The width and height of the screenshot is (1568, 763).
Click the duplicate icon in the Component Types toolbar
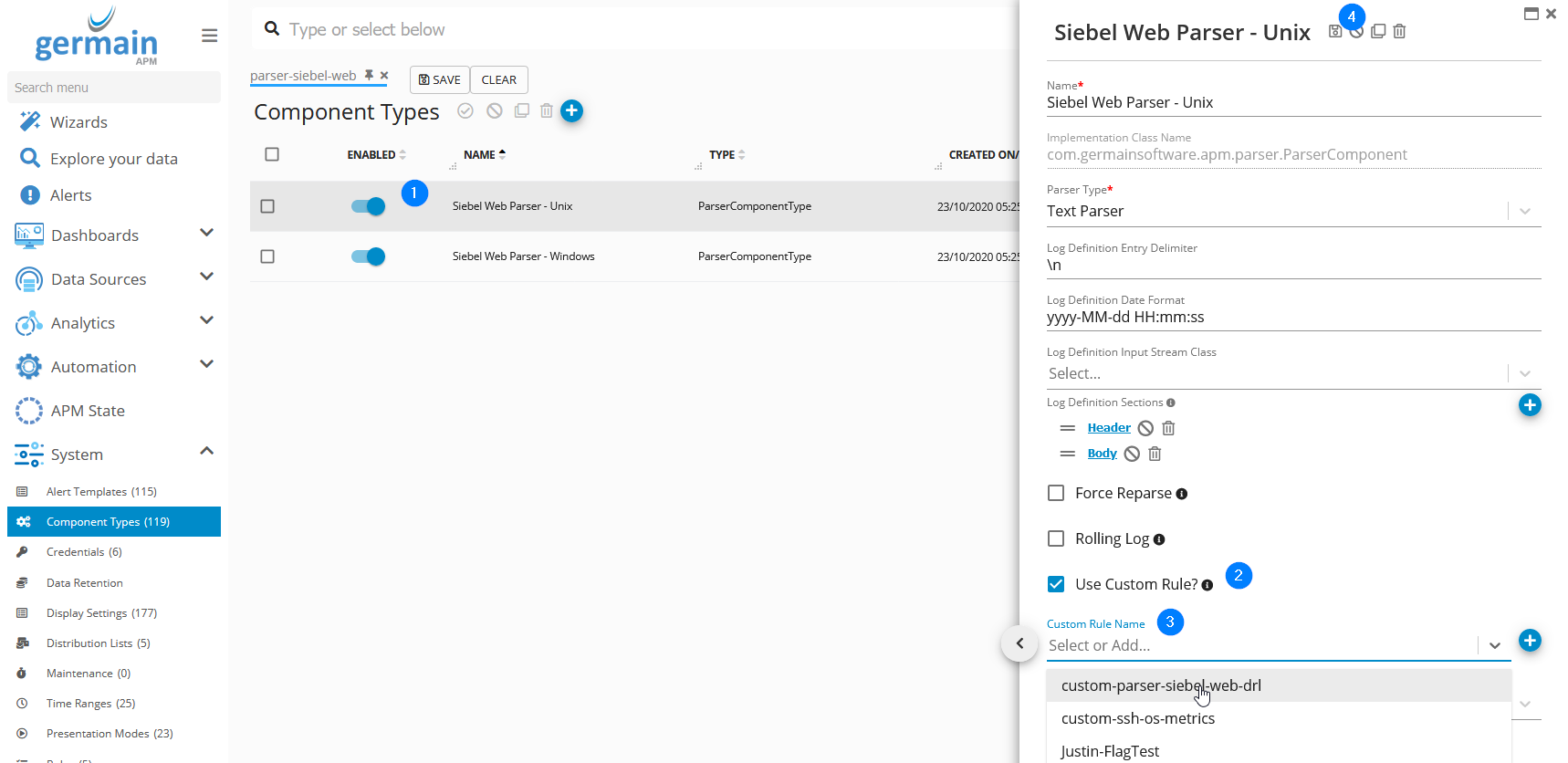pyautogui.click(x=521, y=110)
